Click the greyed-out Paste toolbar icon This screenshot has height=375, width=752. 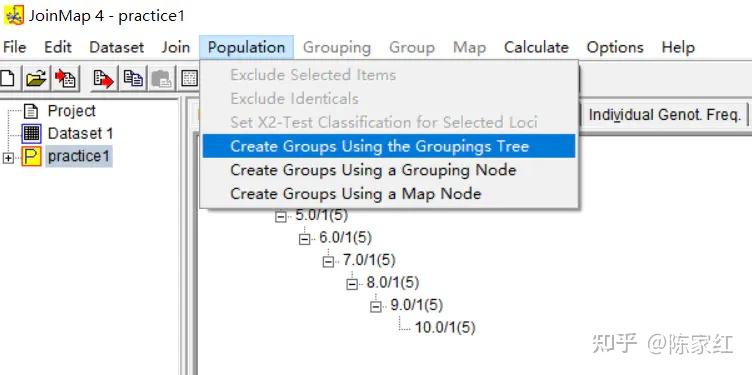(x=162, y=78)
